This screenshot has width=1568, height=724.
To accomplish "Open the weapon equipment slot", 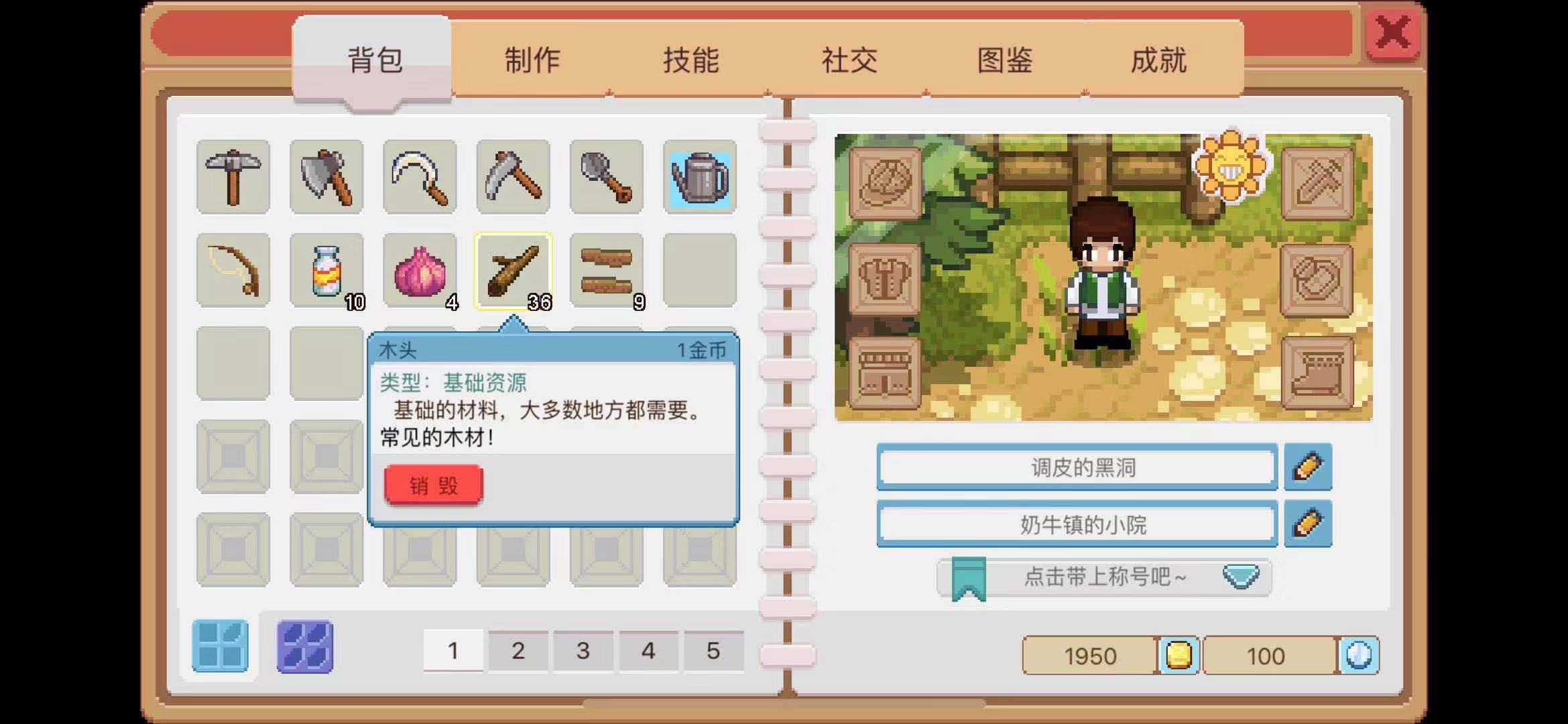I will pos(1317,183).
